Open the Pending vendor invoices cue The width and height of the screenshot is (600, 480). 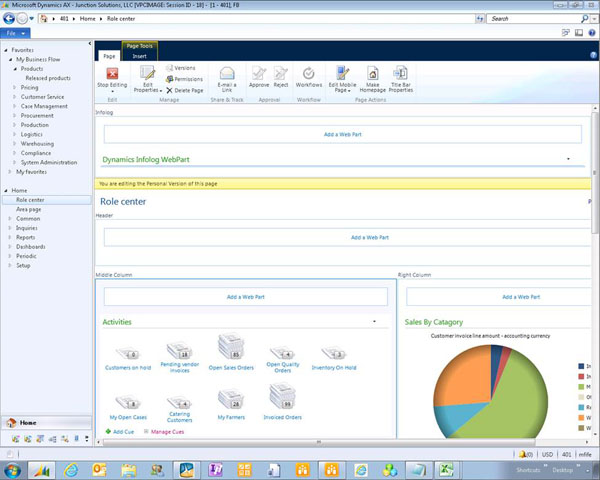point(179,358)
